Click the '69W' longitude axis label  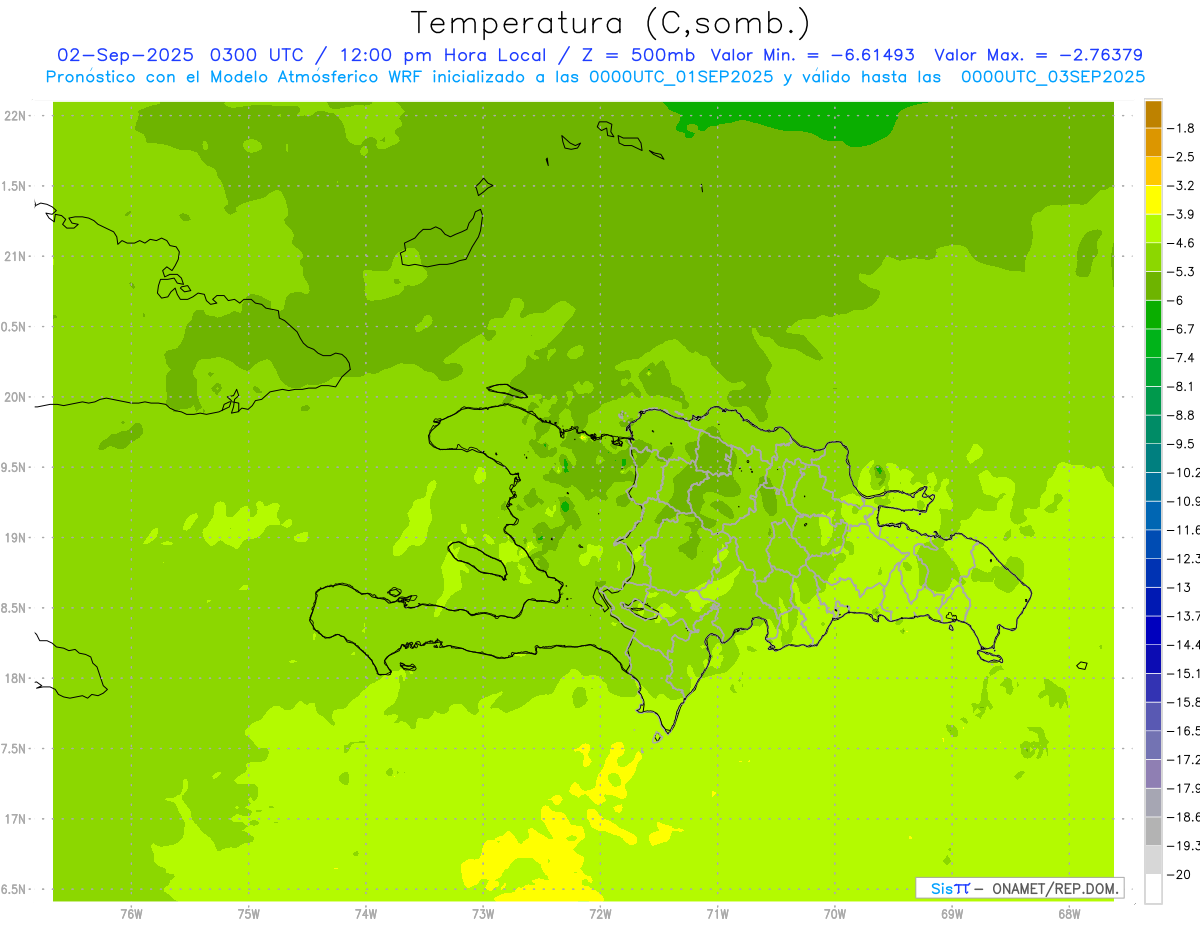(951, 914)
